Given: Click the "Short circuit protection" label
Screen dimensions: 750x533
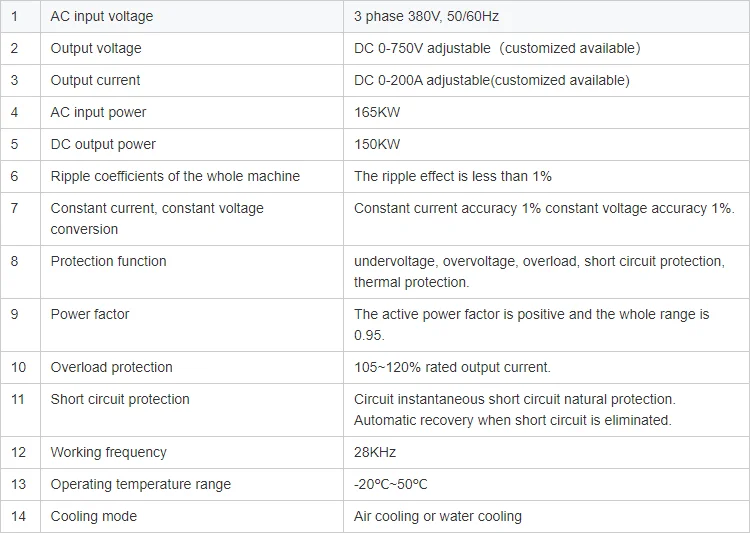Looking at the screenshot, I should coord(120,399).
